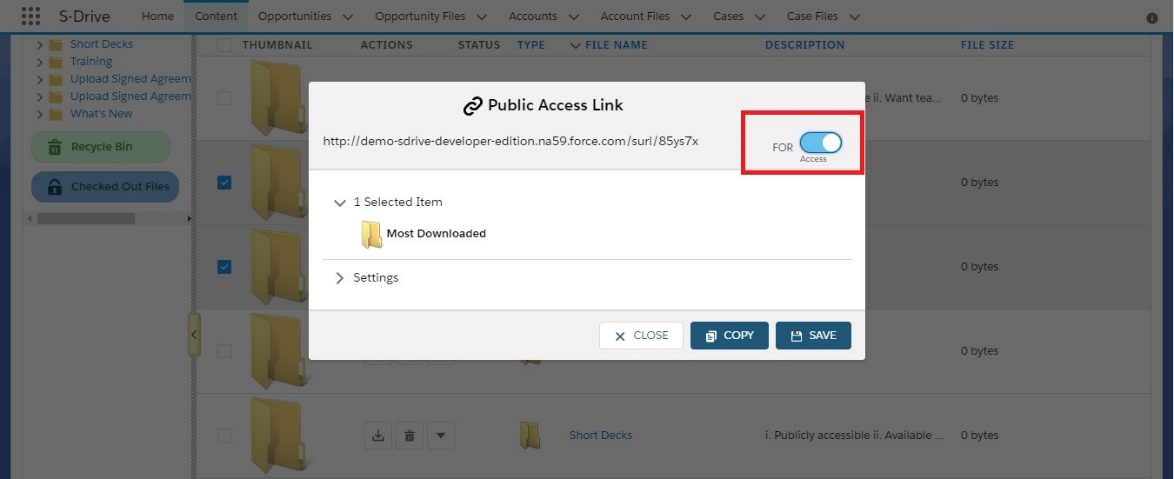The width and height of the screenshot is (1174, 479).
Task: Click the Most Downloaded folder icon in the dialog
Action: [x=371, y=234]
